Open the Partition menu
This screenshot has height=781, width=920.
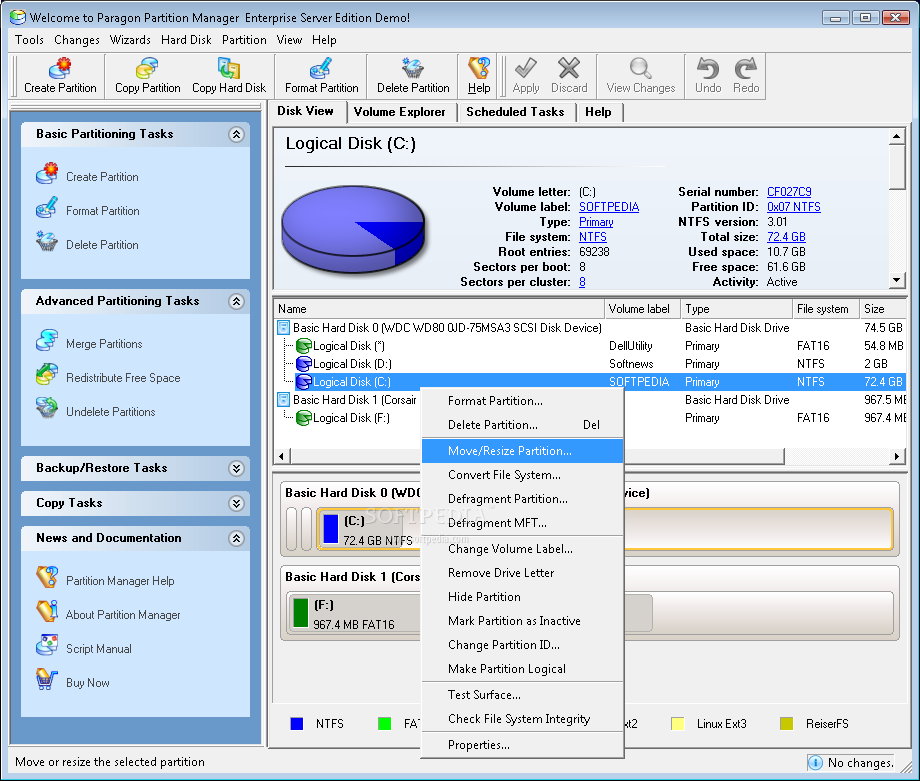coord(244,40)
